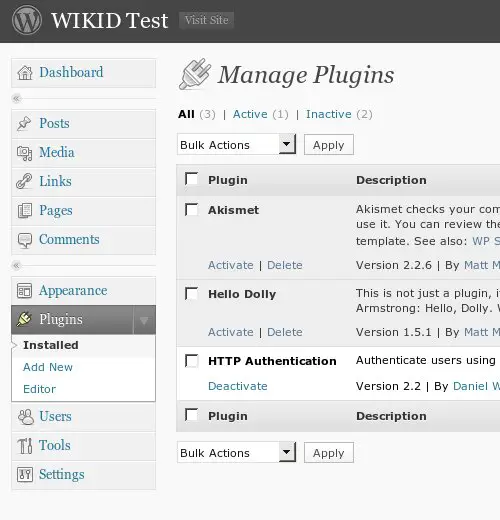Viewport: 500px width, 520px height.
Task: Click the Tools wrench icon
Action: 25,446
